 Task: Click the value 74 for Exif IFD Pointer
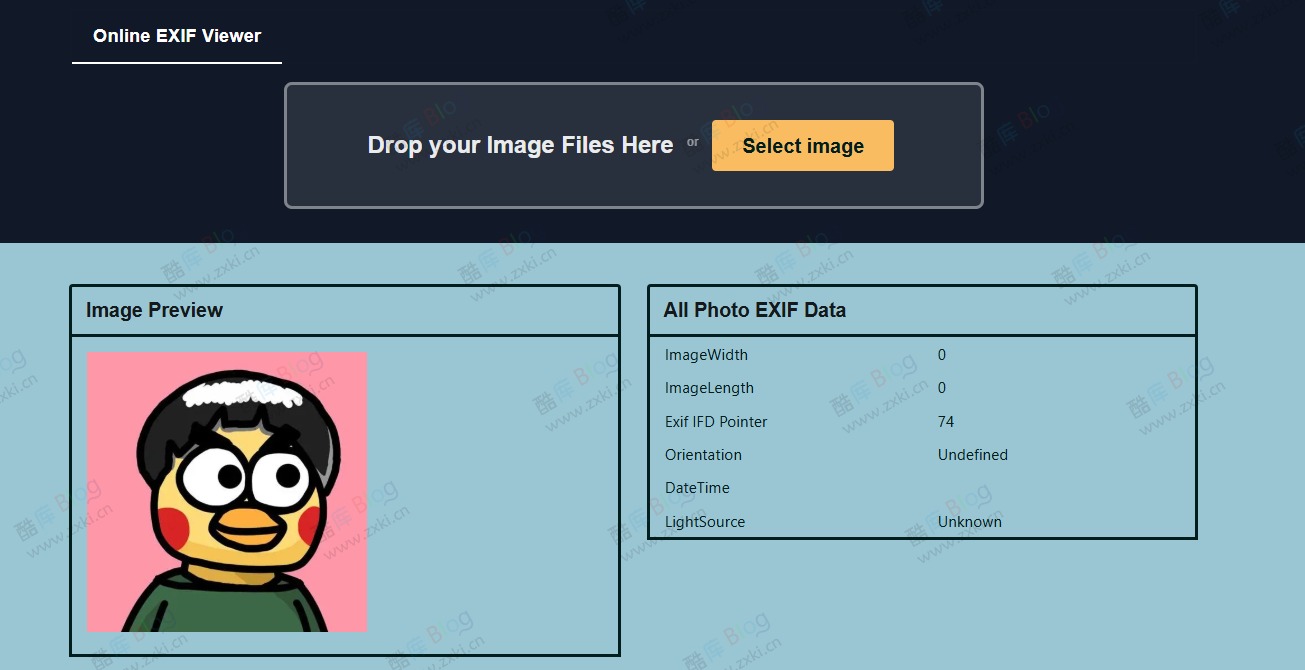coord(945,421)
